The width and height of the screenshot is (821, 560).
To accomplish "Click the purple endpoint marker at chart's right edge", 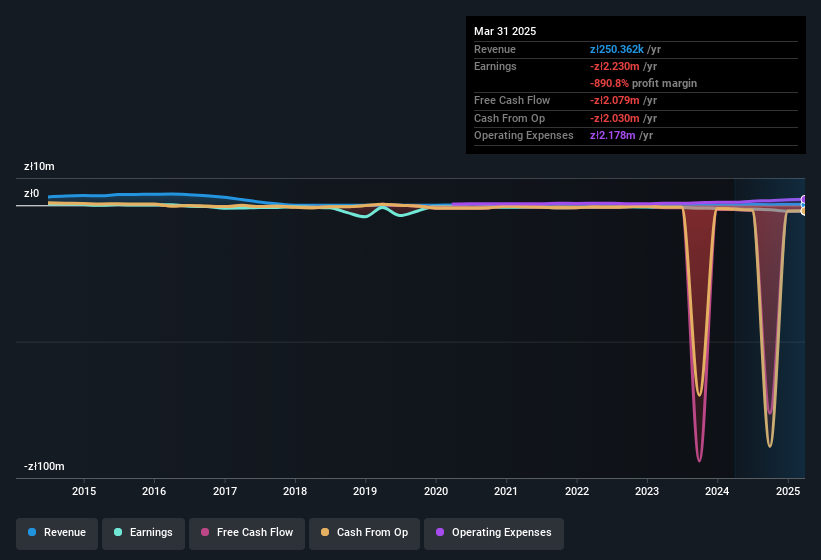I will pyautogui.click(x=803, y=199).
